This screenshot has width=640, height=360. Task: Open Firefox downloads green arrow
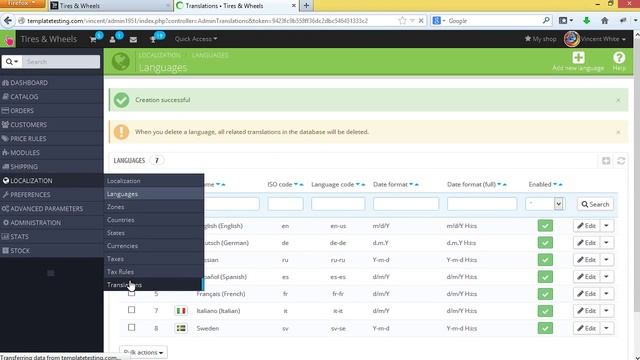pos(587,20)
